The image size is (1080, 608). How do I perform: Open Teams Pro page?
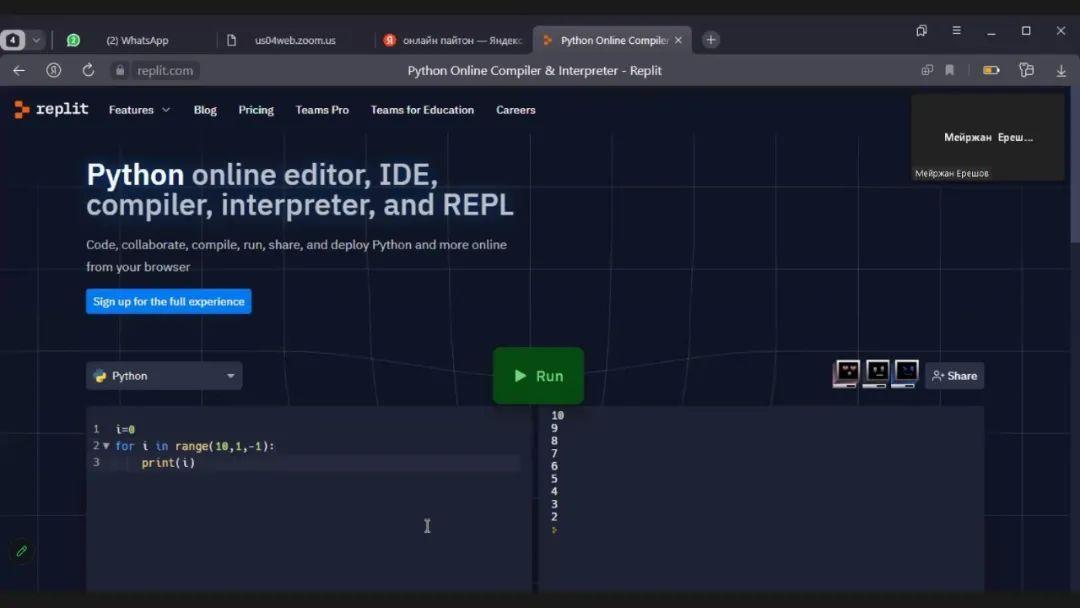point(322,110)
